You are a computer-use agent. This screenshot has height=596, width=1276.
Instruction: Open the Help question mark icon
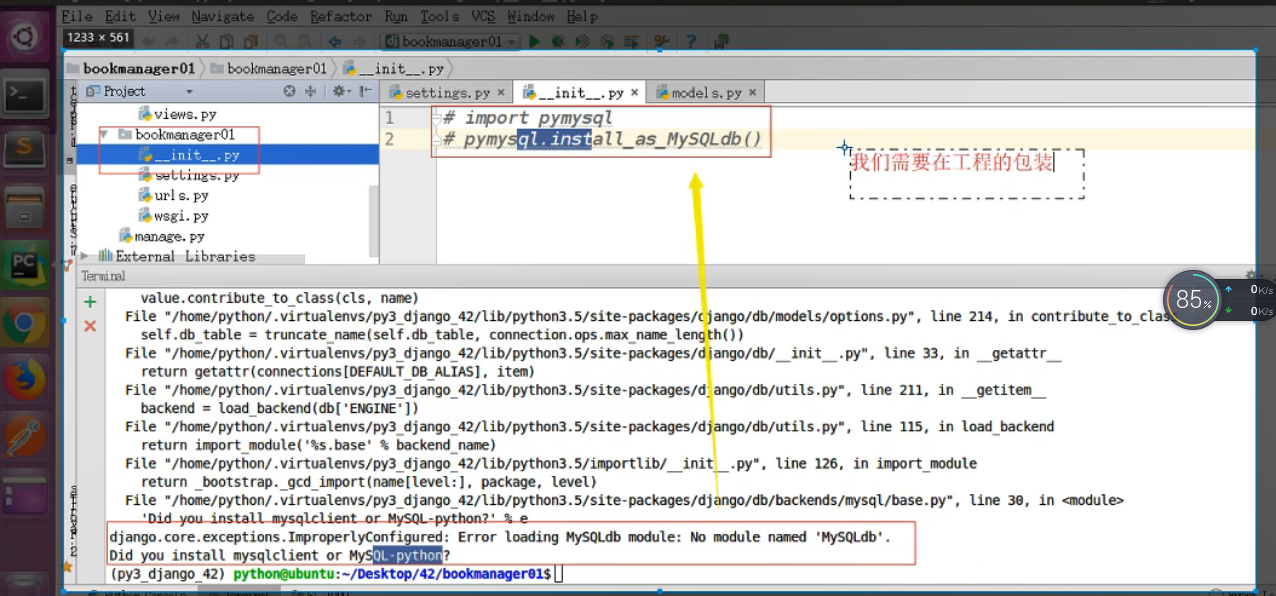[x=690, y=42]
